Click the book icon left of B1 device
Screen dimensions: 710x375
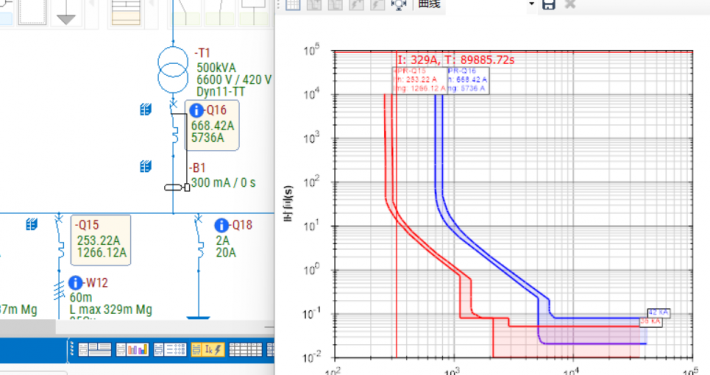click(146, 167)
